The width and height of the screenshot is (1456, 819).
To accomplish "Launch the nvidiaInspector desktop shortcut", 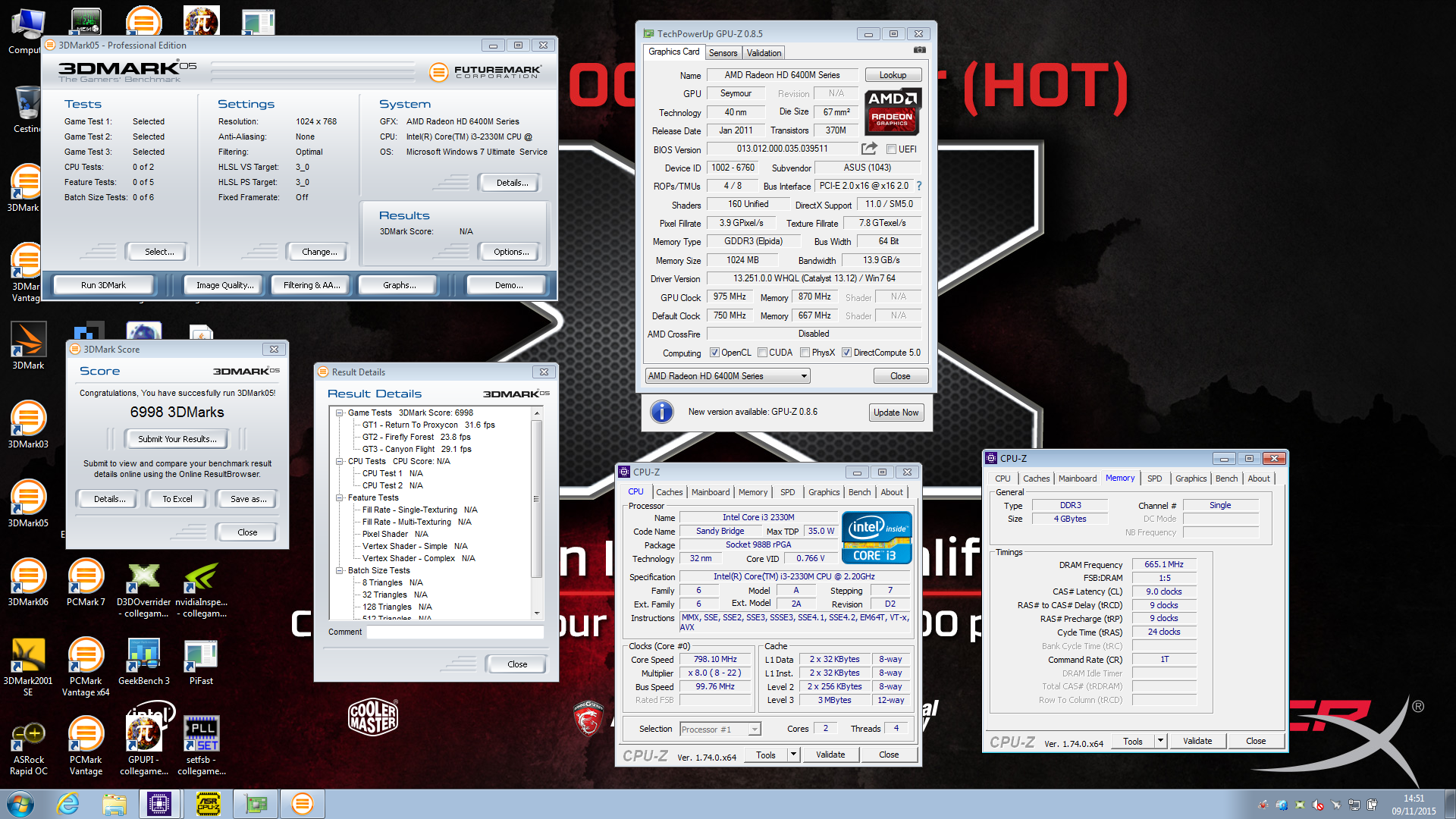I will 201,589.
